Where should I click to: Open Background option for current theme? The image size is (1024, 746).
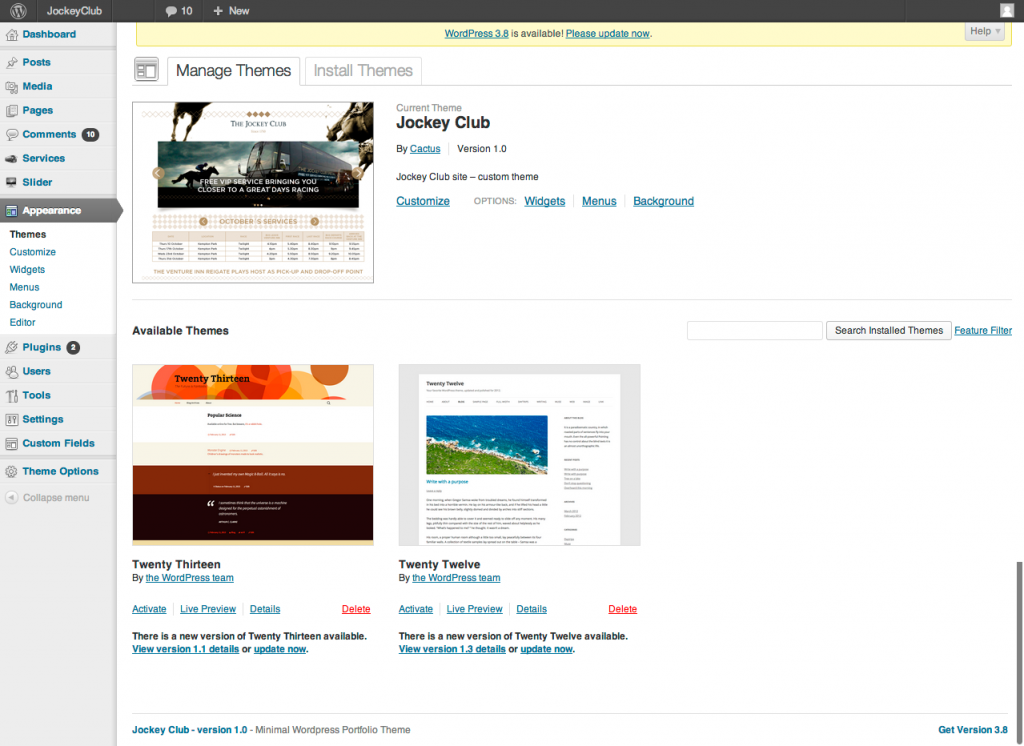click(x=664, y=201)
